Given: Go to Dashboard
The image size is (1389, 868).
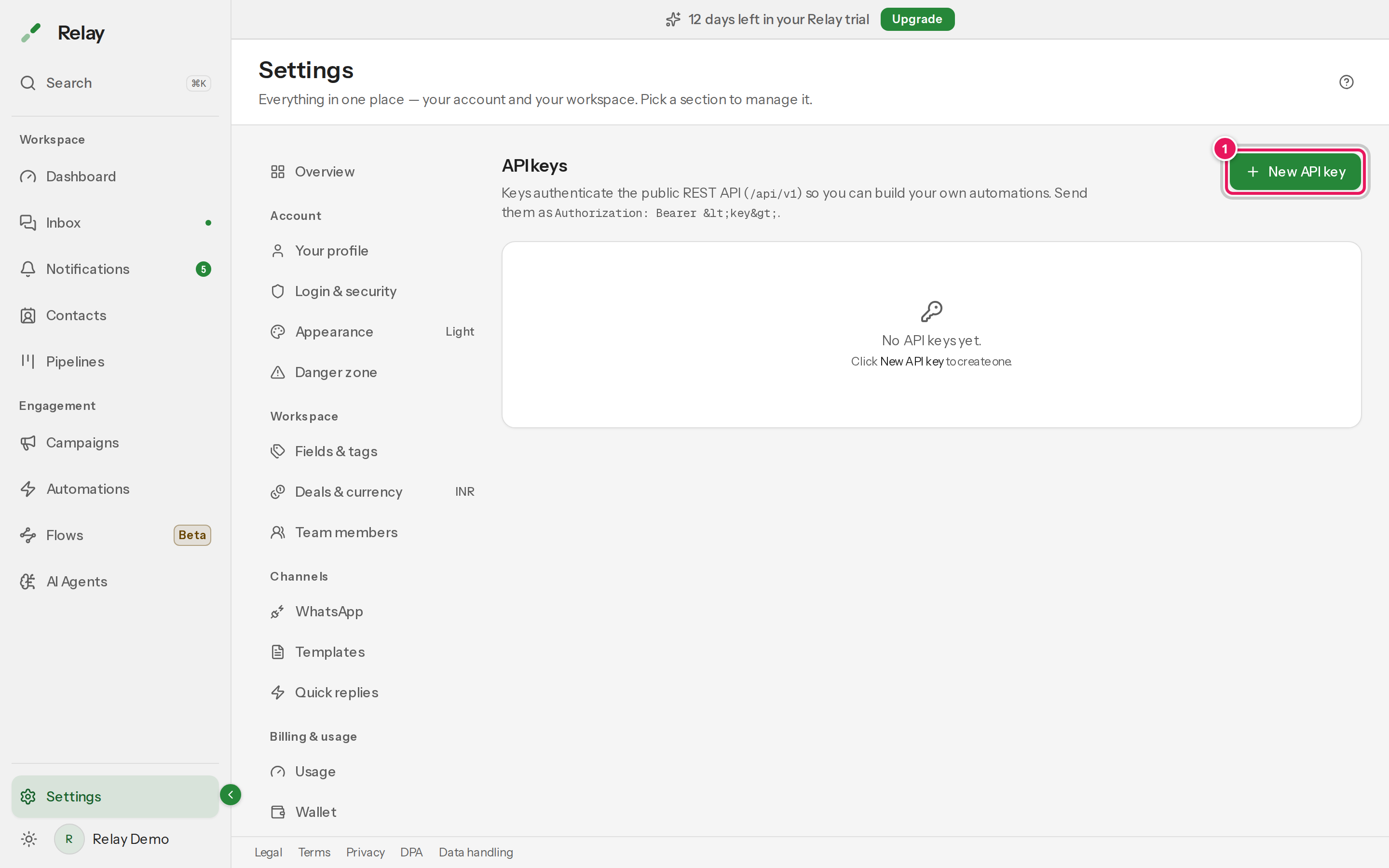Looking at the screenshot, I should (115, 176).
